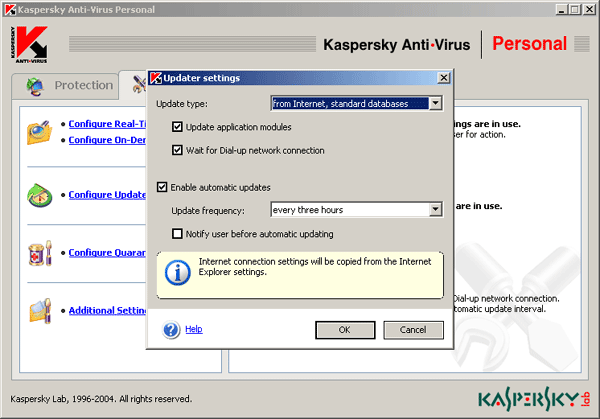Open Configure Updater link
The height and width of the screenshot is (419, 600).
pos(107,195)
